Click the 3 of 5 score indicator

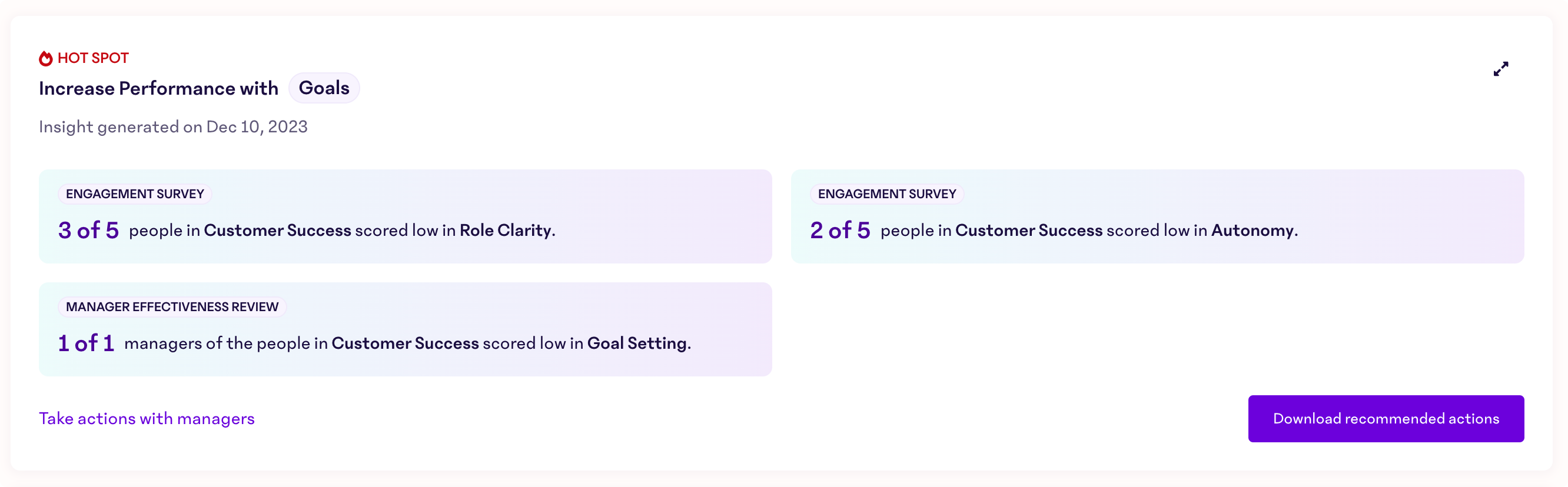88,231
